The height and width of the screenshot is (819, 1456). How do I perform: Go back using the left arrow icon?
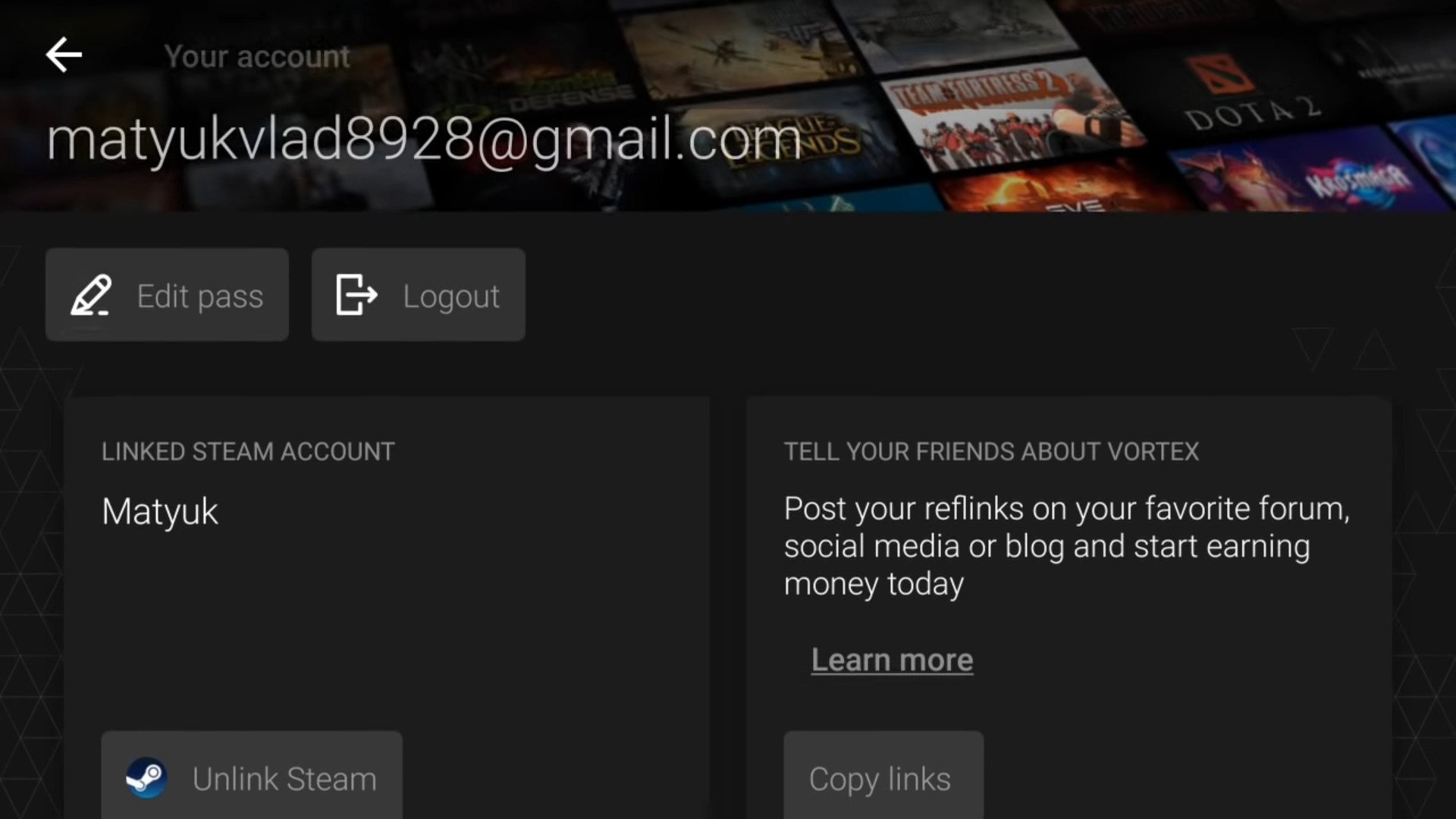click(x=64, y=55)
